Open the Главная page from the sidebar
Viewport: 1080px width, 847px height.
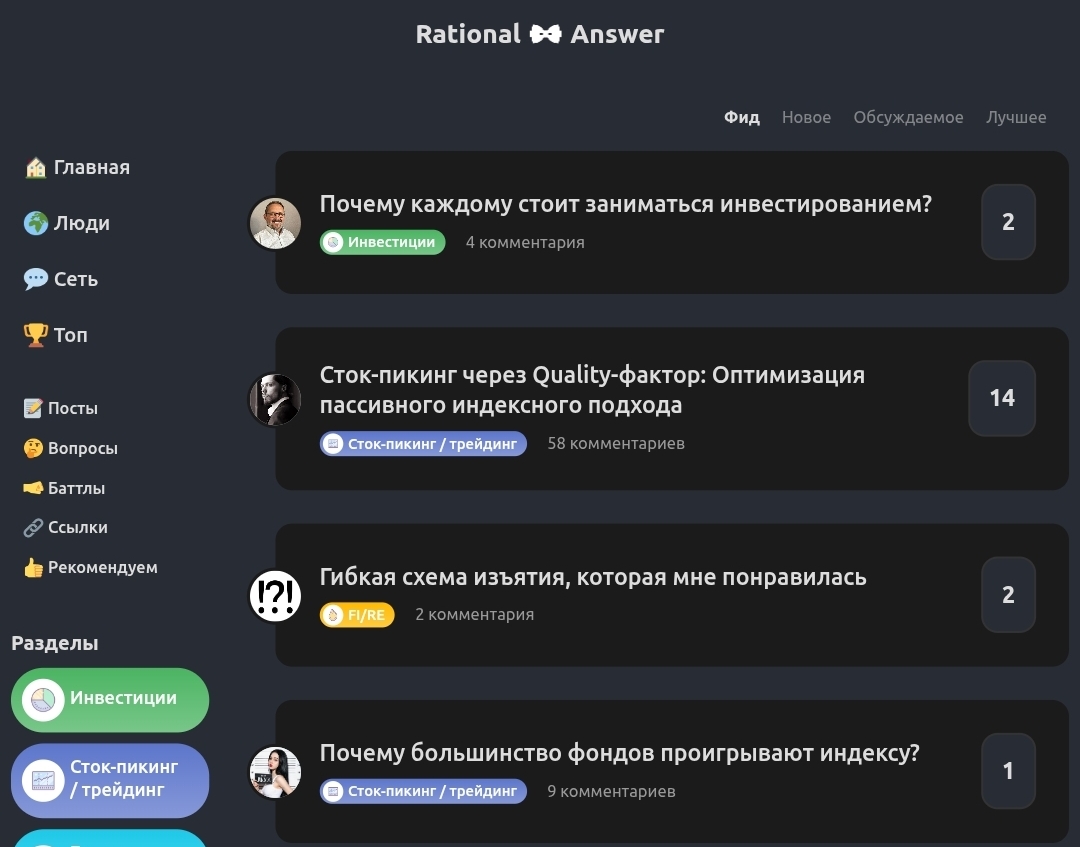pyautogui.click(x=77, y=167)
